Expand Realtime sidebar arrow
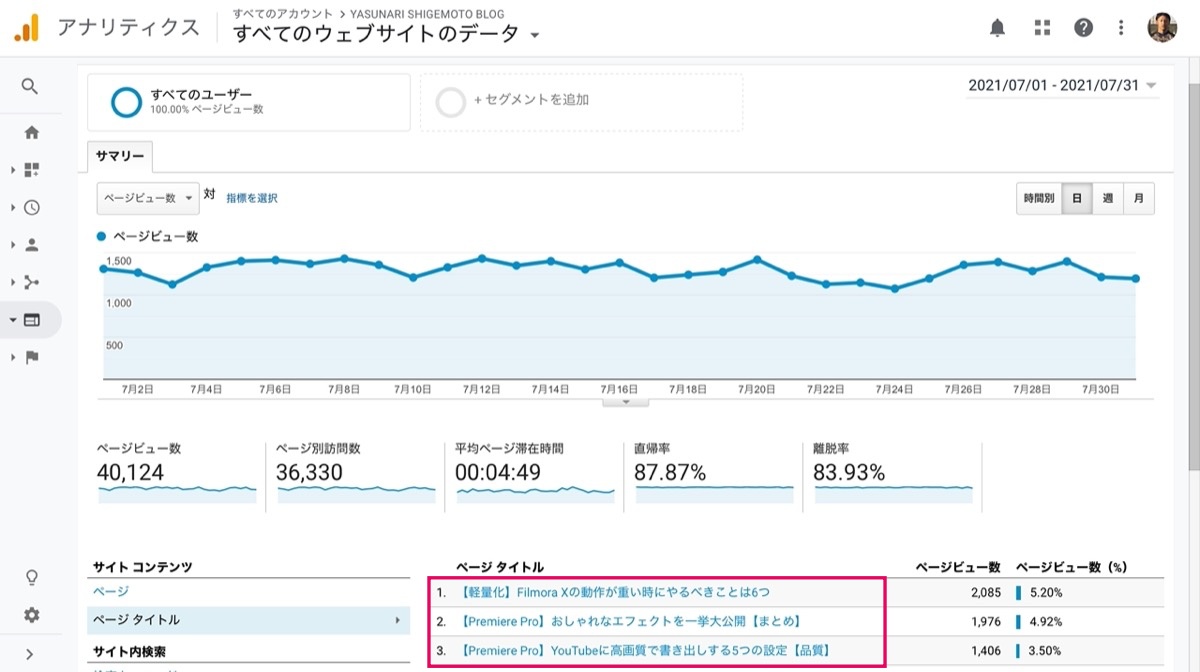 click(13, 208)
